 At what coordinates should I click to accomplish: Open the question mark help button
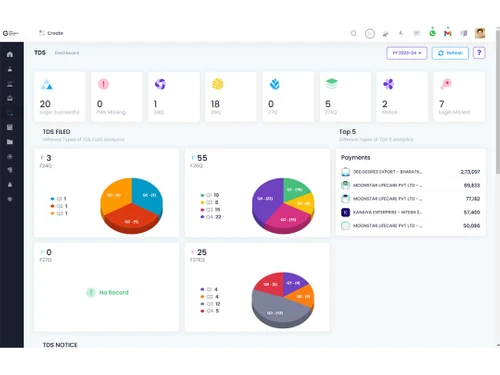(479, 53)
